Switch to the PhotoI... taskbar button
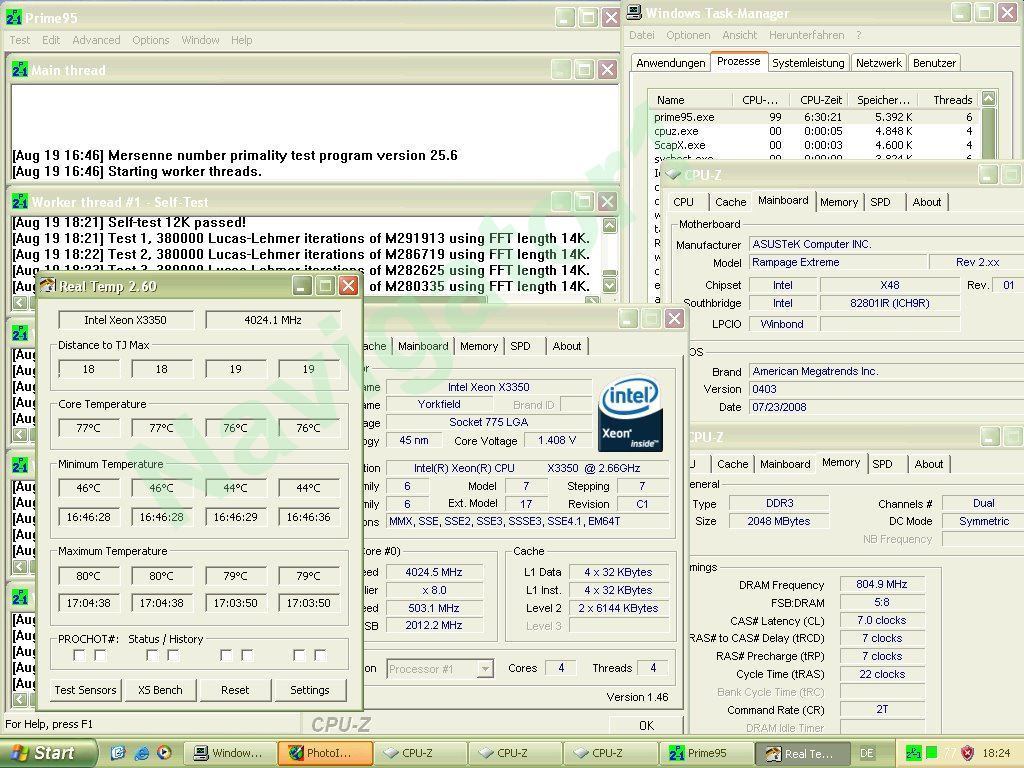 [x=325, y=753]
